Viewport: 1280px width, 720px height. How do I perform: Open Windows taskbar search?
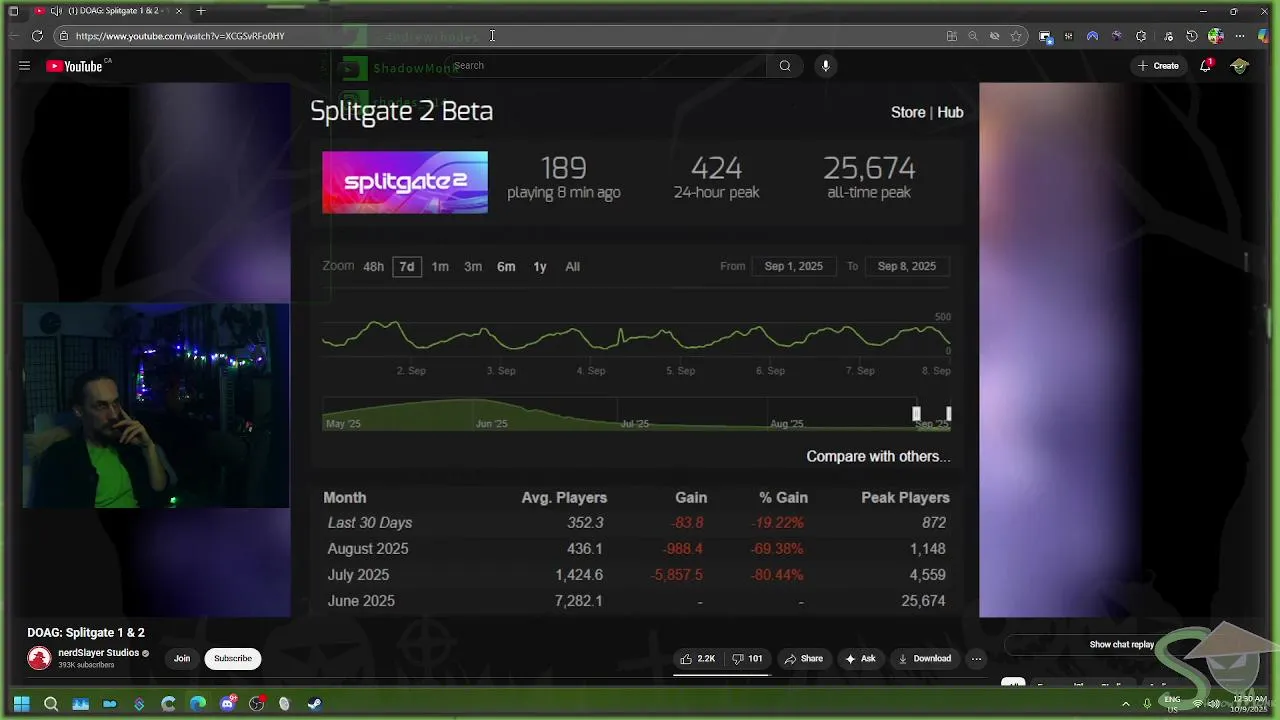(x=51, y=704)
